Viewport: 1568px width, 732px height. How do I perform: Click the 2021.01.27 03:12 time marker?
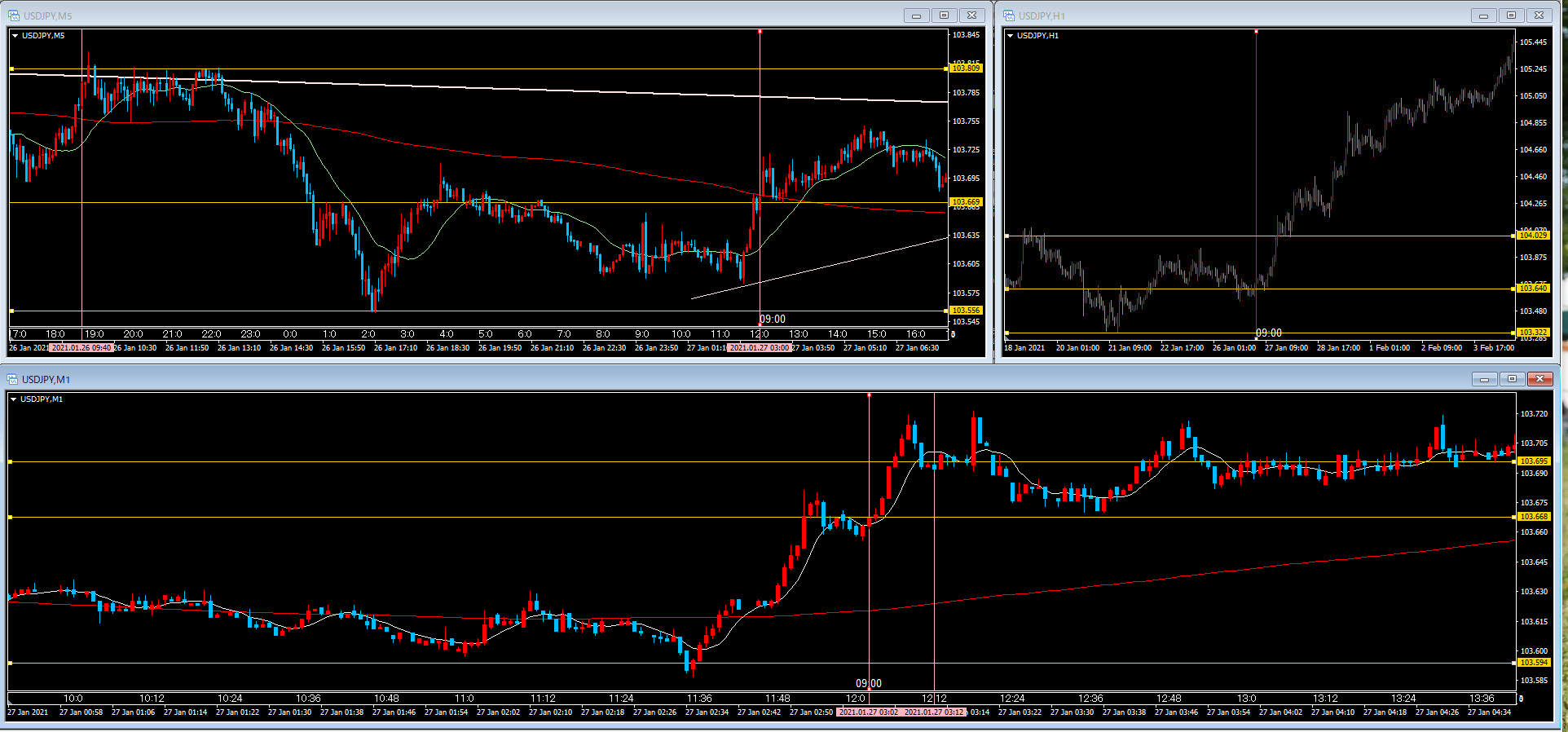click(x=934, y=712)
